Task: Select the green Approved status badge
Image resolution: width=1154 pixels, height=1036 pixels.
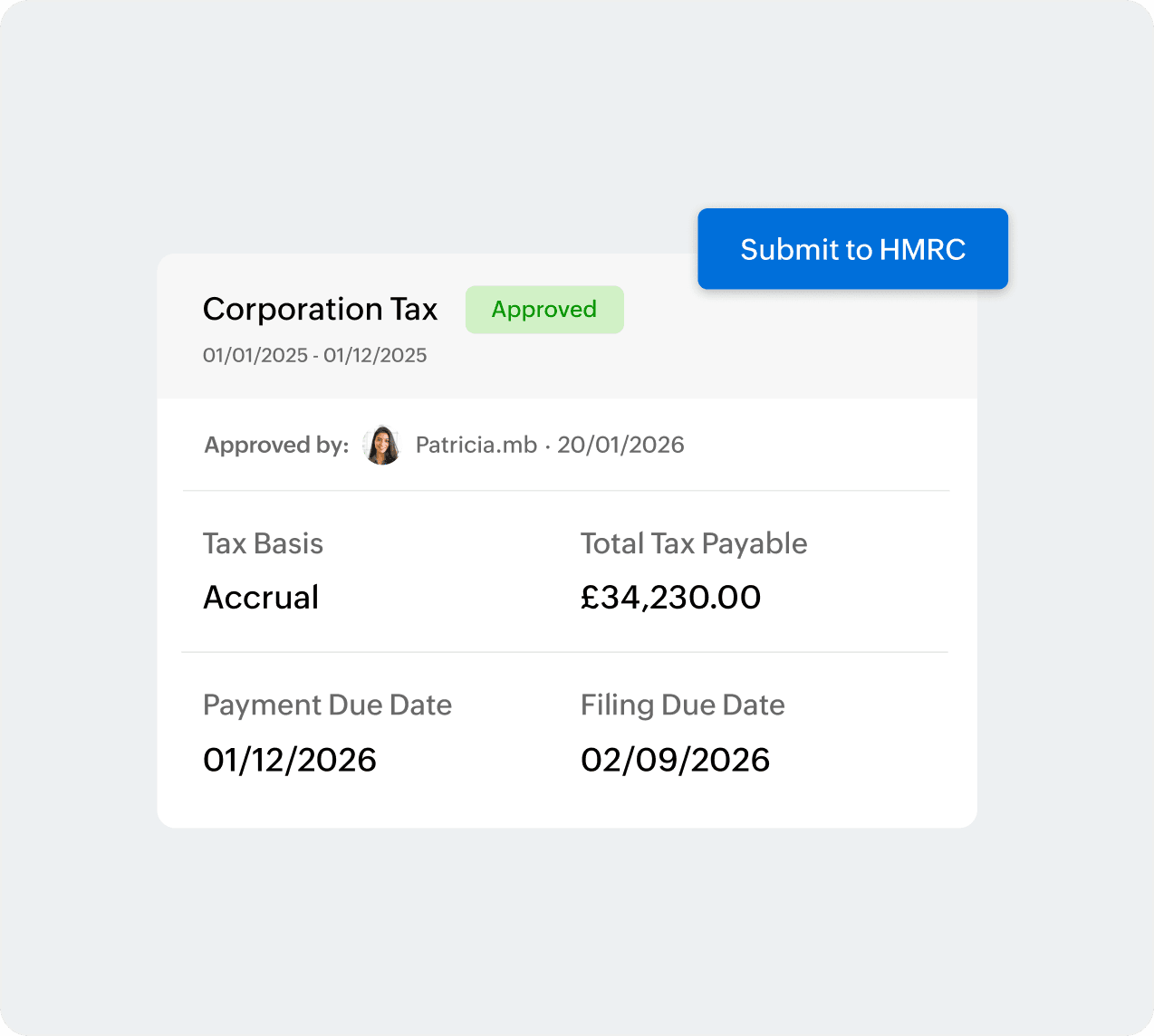Action: (544, 310)
